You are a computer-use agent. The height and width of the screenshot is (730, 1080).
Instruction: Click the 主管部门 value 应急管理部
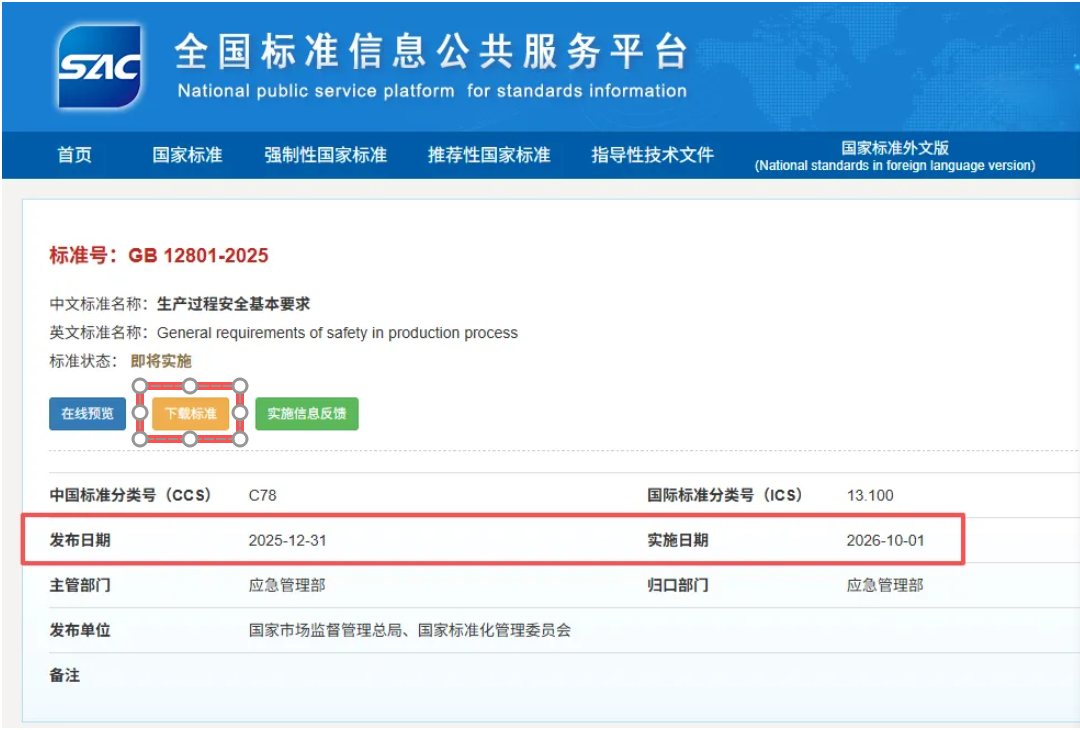287,585
